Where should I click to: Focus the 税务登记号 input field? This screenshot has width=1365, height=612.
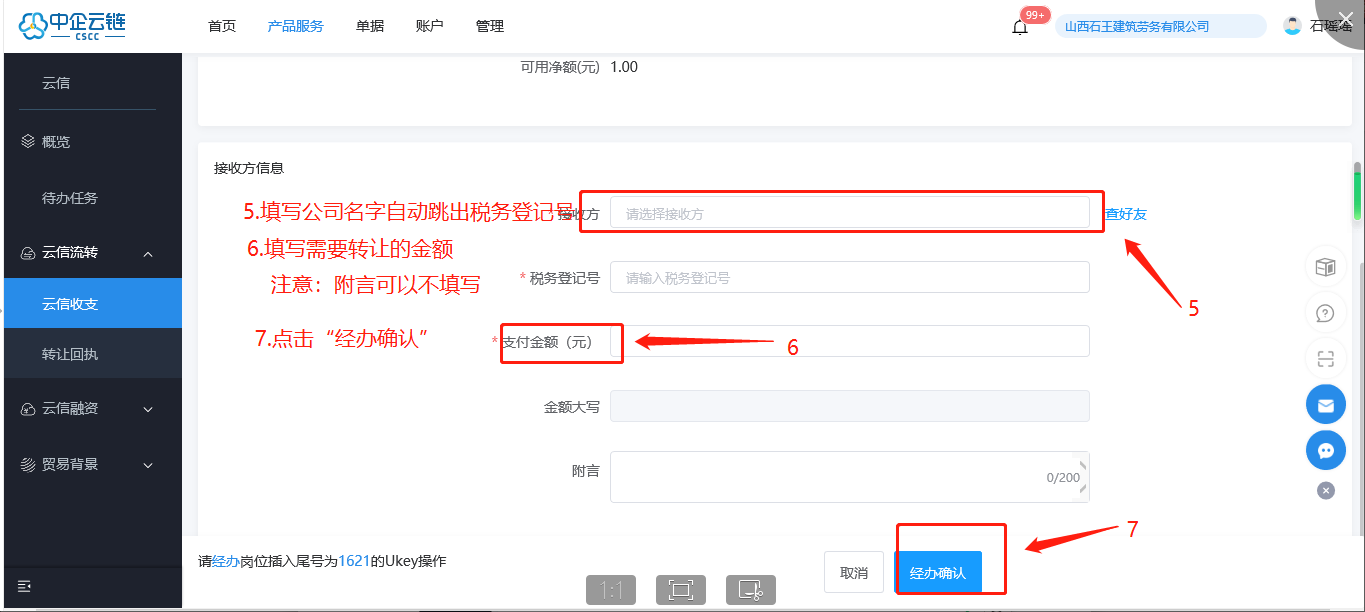849,277
